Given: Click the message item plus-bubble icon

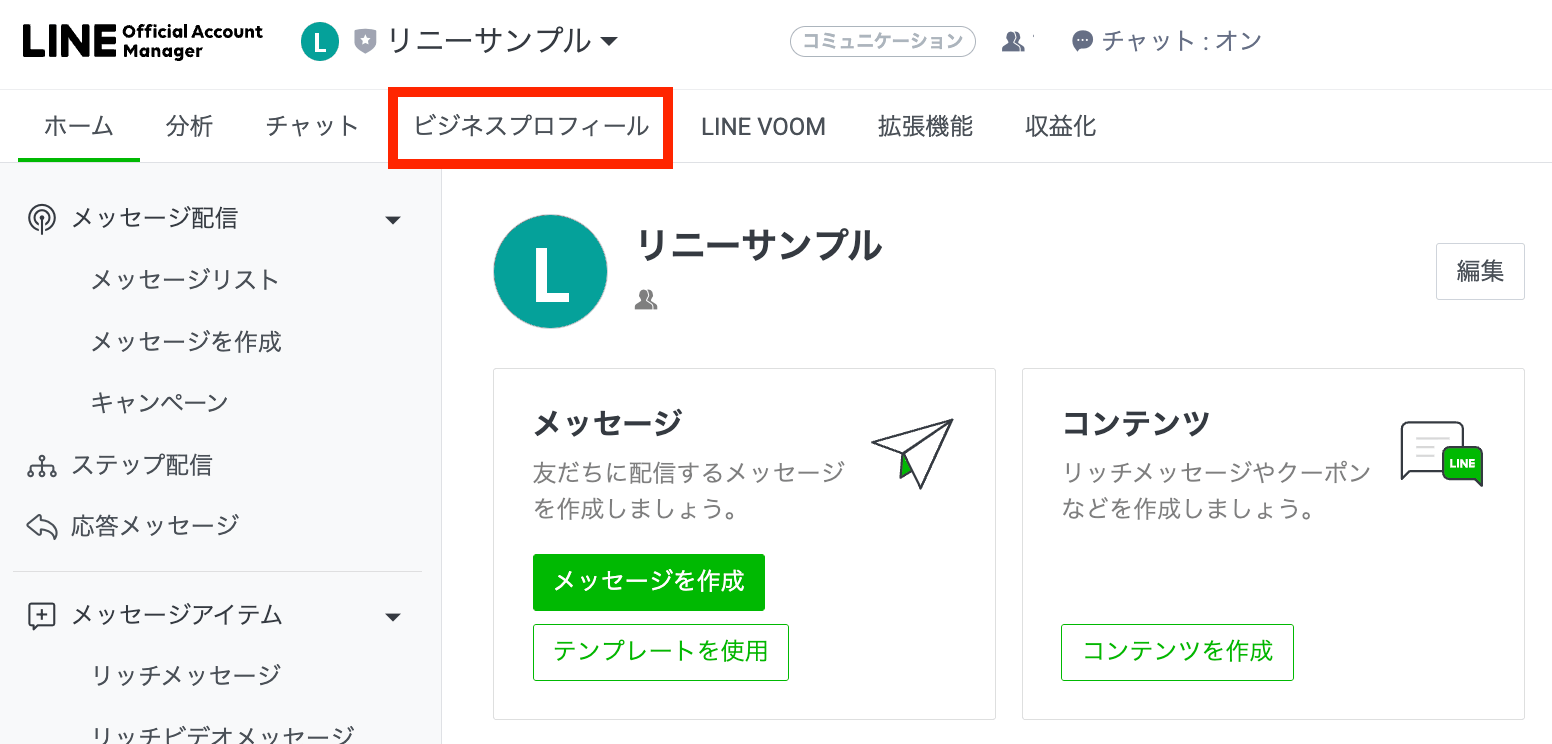Looking at the screenshot, I should tap(41, 616).
